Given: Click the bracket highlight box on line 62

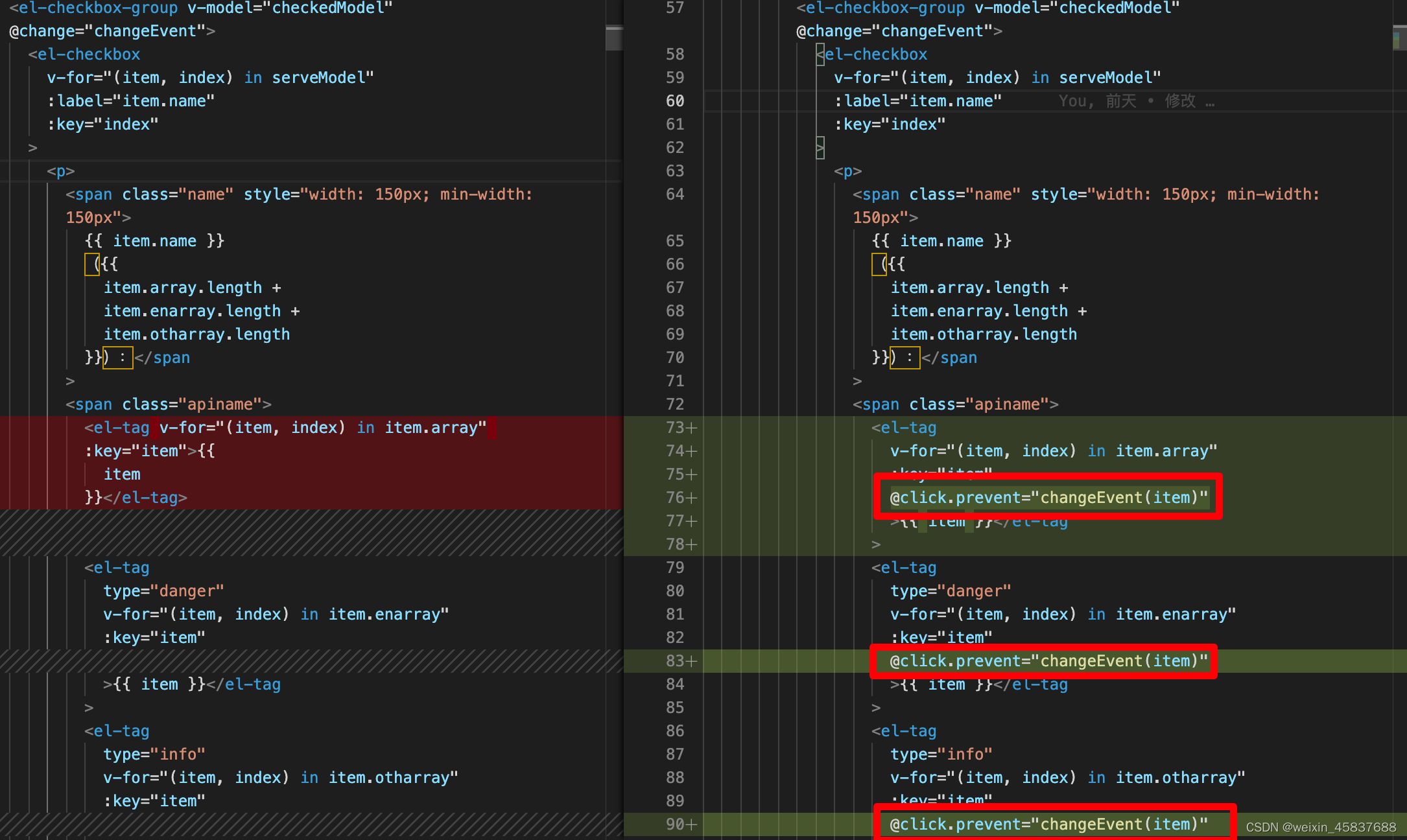Looking at the screenshot, I should 820,148.
